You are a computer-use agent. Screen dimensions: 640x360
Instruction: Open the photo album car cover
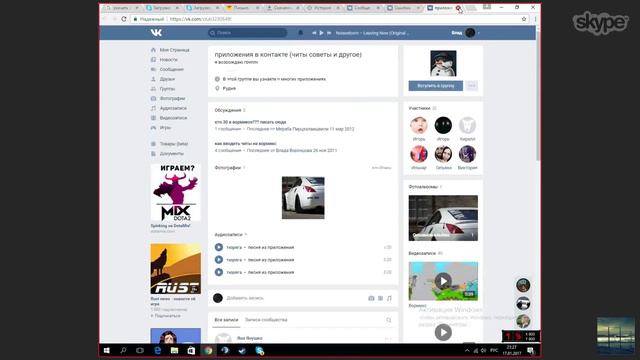pos(443,218)
